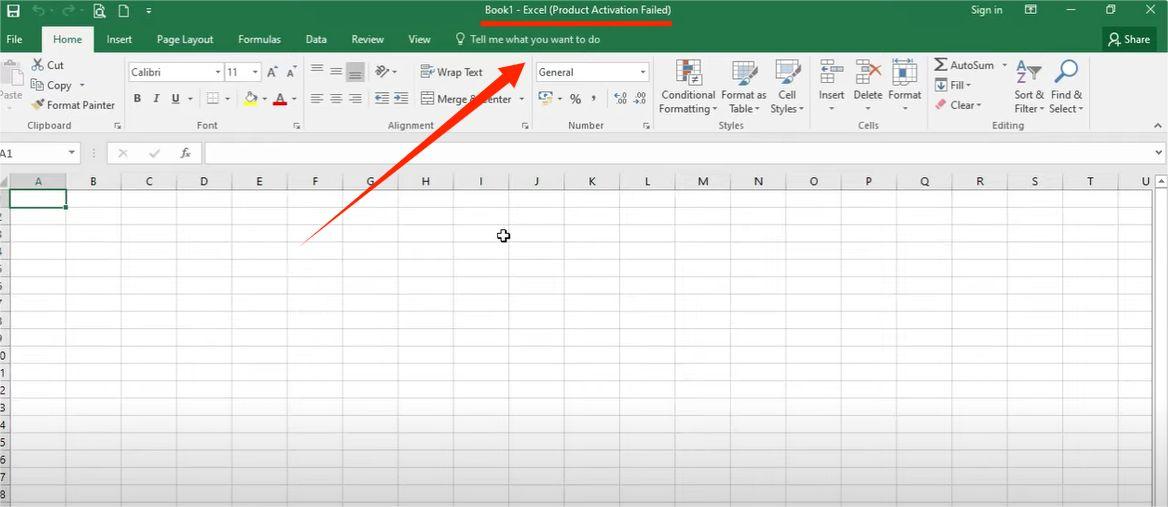The width and height of the screenshot is (1168, 507).
Task: Open Sort & Filter menu
Action: click(1029, 86)
